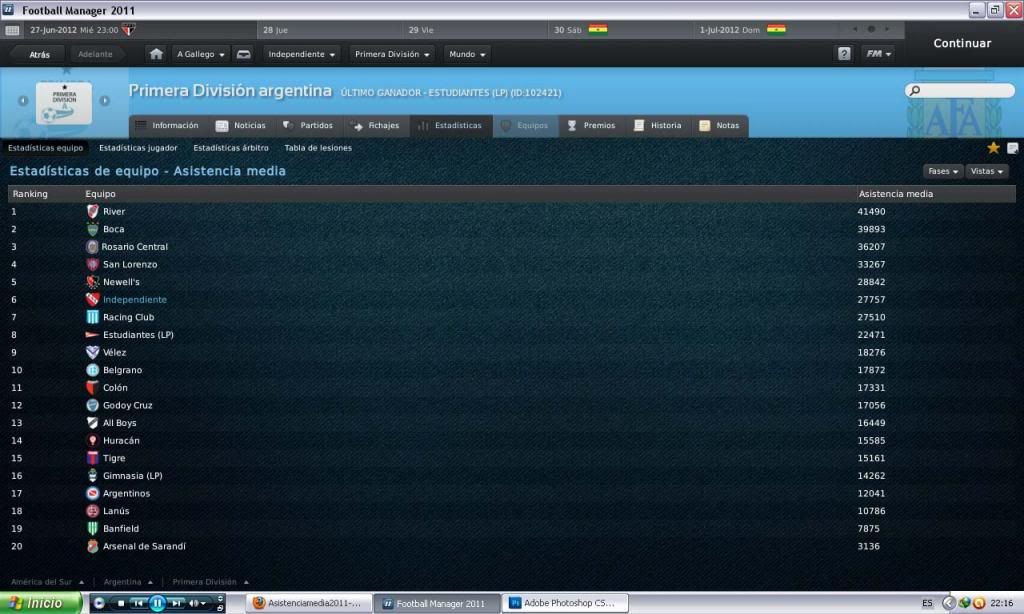The image size is (1024, 614).
Task: Expand the Primera División dropdown menu
Action: [392, 54]
